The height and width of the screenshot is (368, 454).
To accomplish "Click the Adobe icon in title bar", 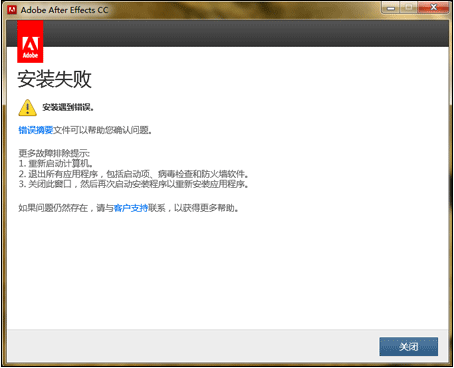I will click(12, 10).
